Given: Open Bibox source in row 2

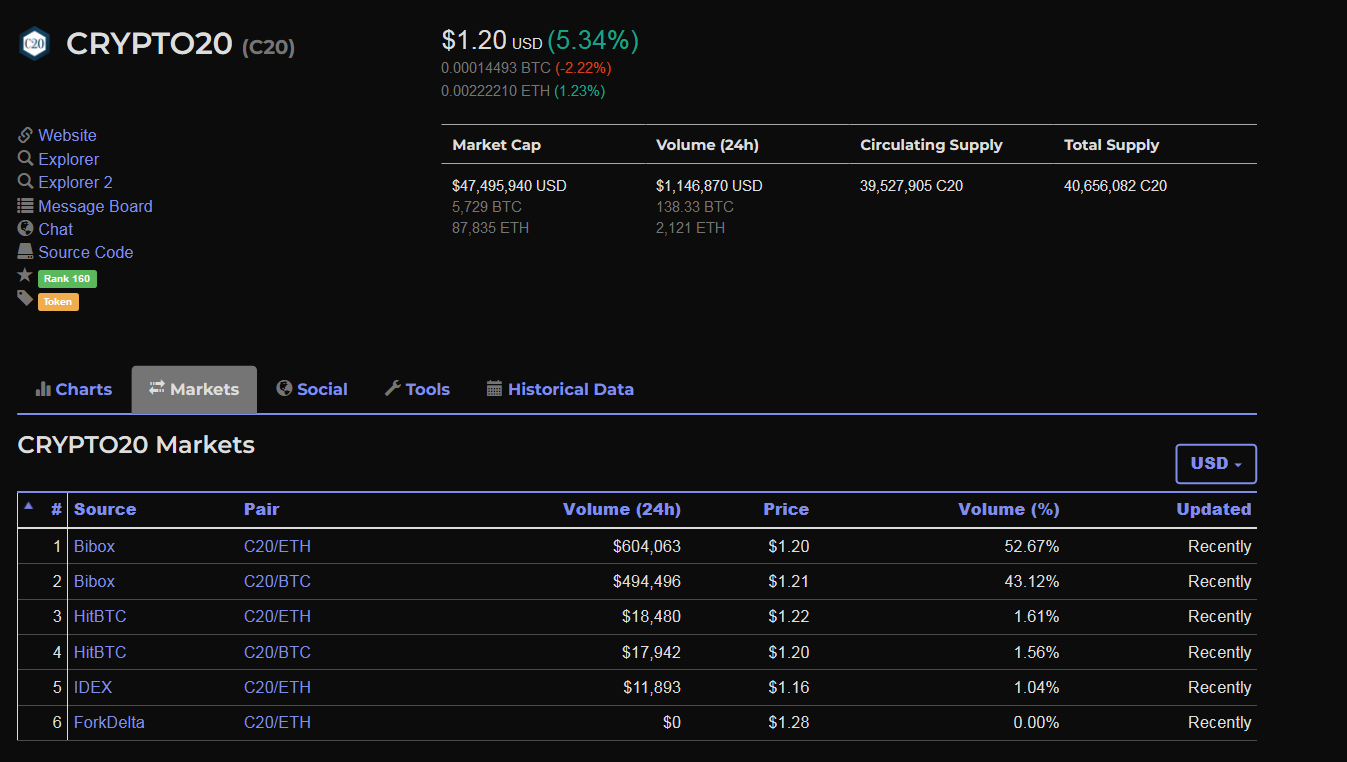Looking at the screenshot, I should 94,581.
